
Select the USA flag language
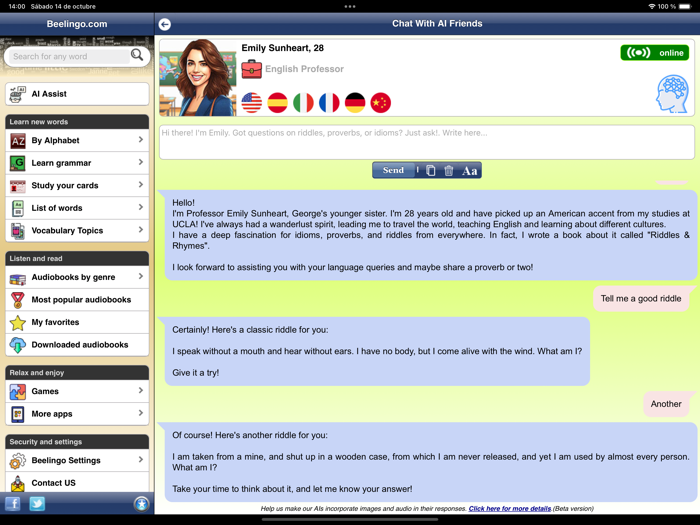[x=251, y=103]
